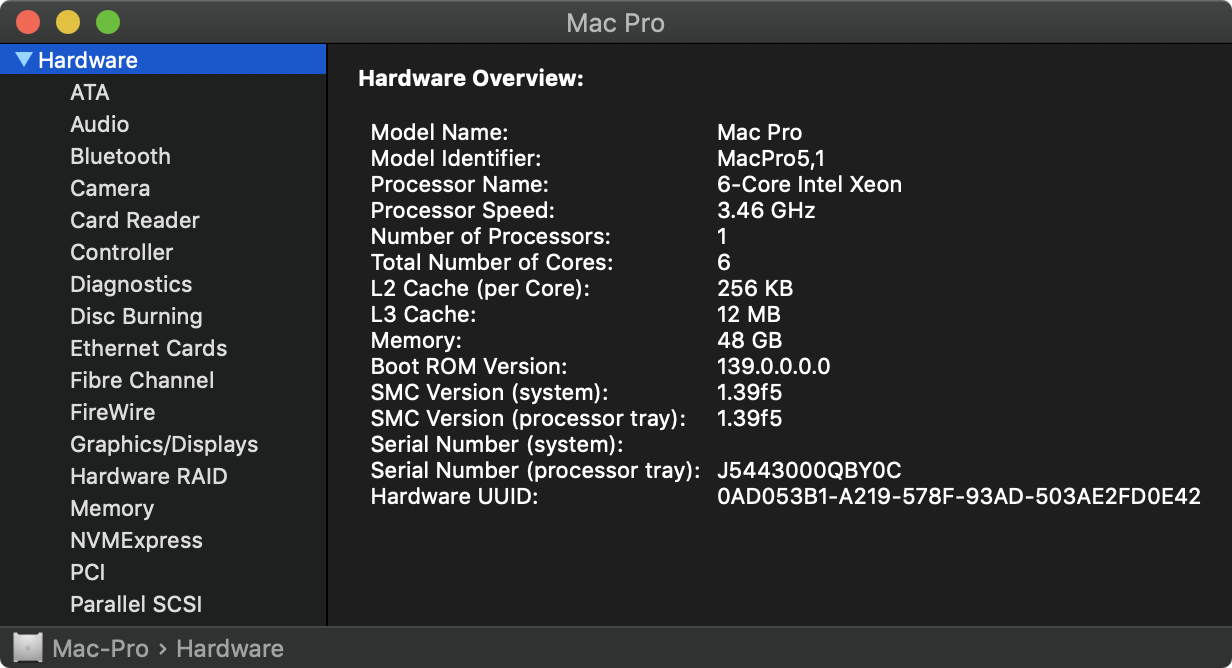Screen dimensions: 1232x668
Task: Click the Number of Processors label
Action: [490, 236]
